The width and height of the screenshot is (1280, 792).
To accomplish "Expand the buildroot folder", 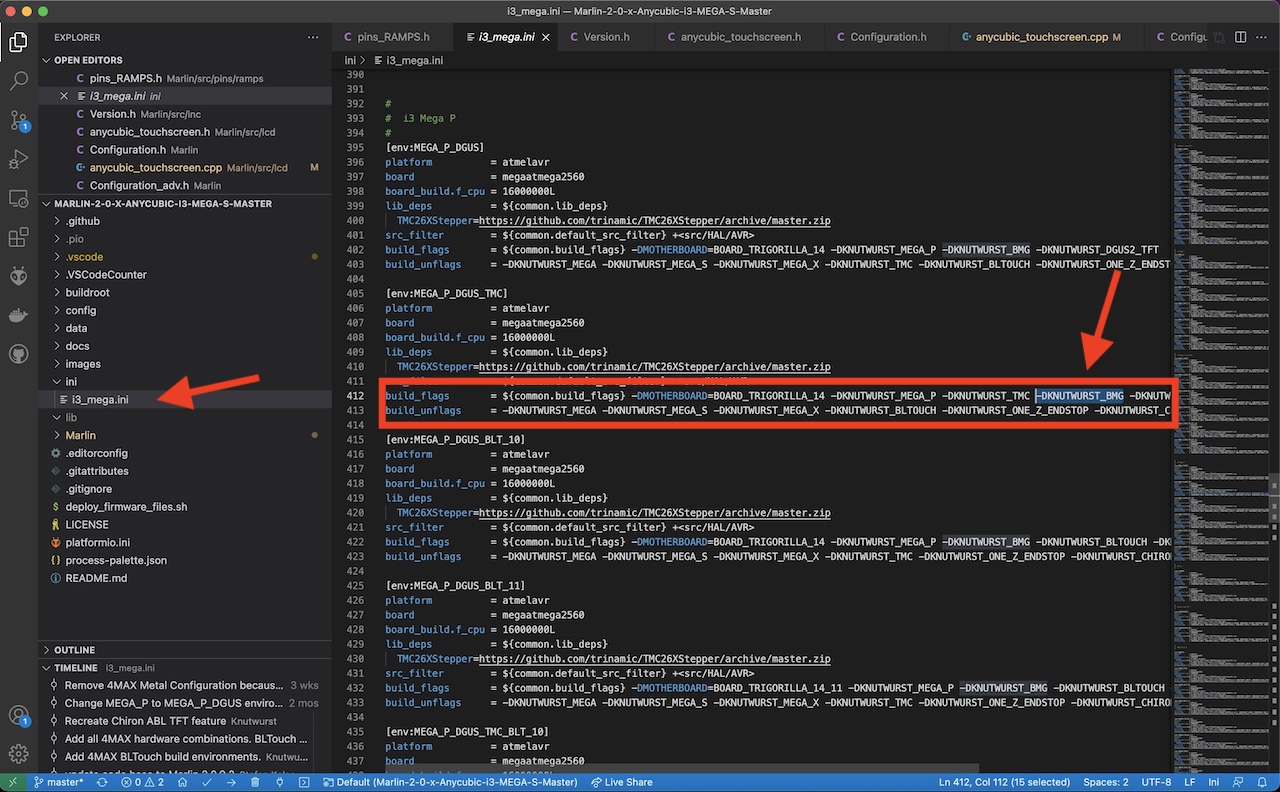I will pyautogui.click(x=185, y=293).
